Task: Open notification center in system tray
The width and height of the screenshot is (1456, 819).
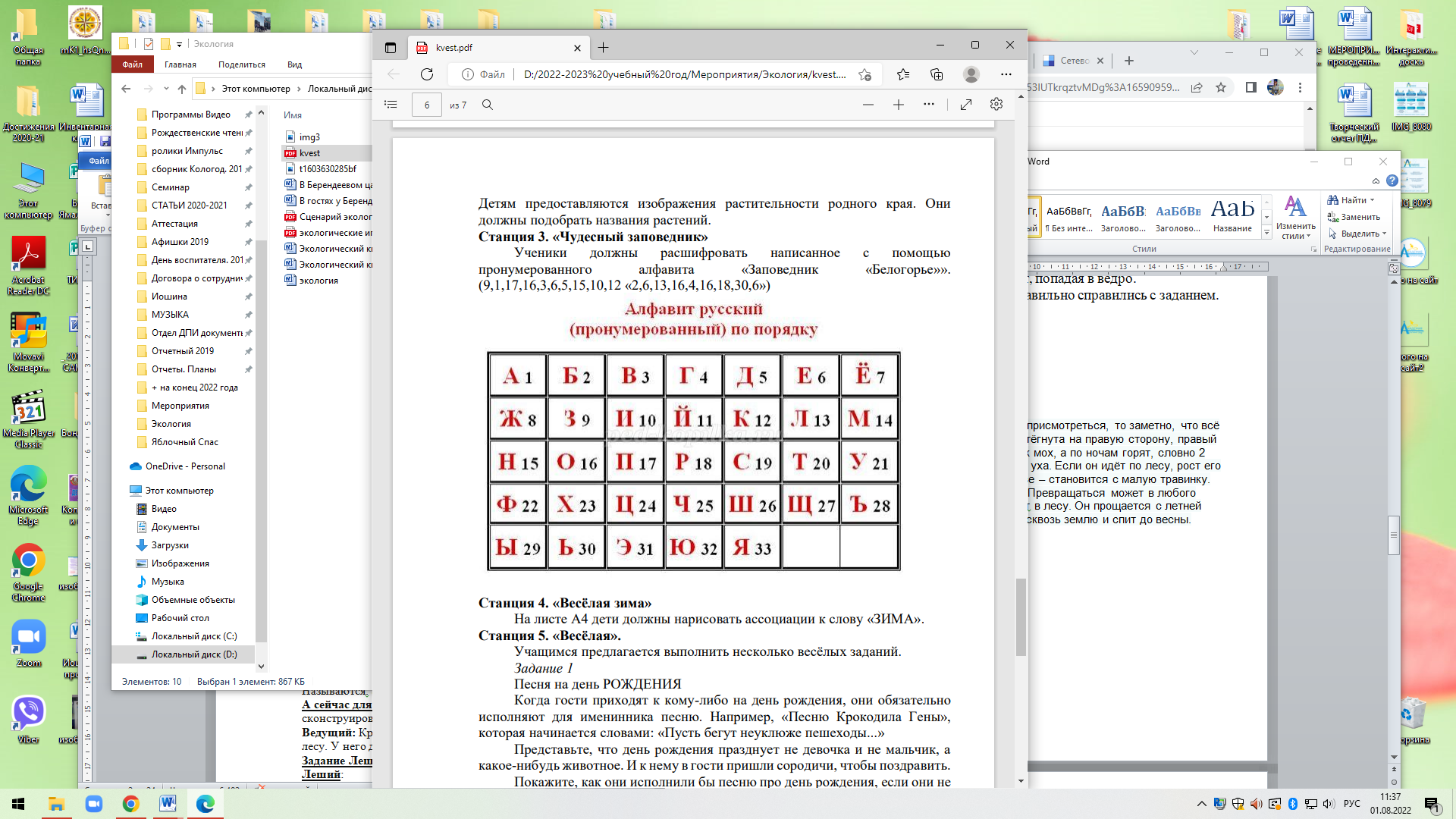Action: point(1432,804)
